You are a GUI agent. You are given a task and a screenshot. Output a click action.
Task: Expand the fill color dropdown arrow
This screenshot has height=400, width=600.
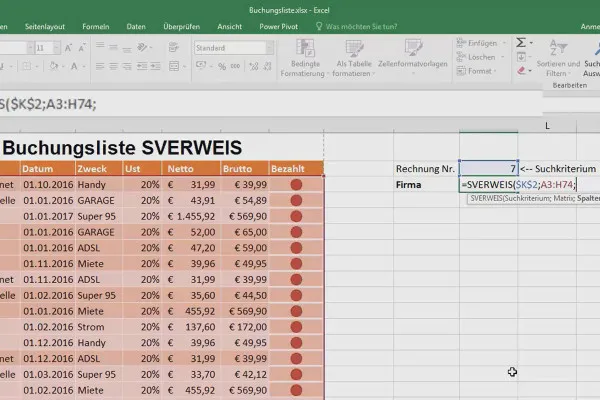click(x=63, y=67)
